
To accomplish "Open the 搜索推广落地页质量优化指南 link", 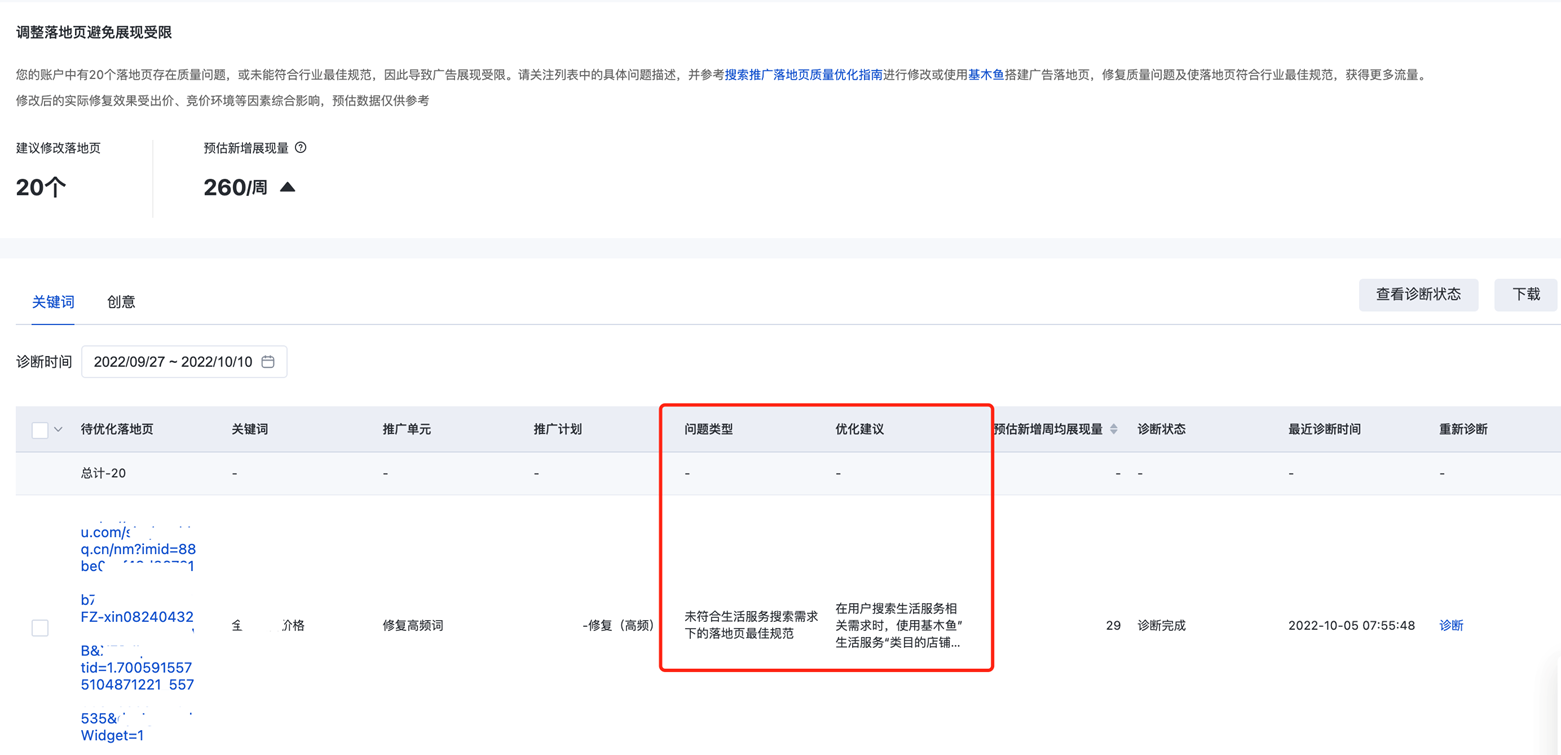I will click(x=804, y=75).
